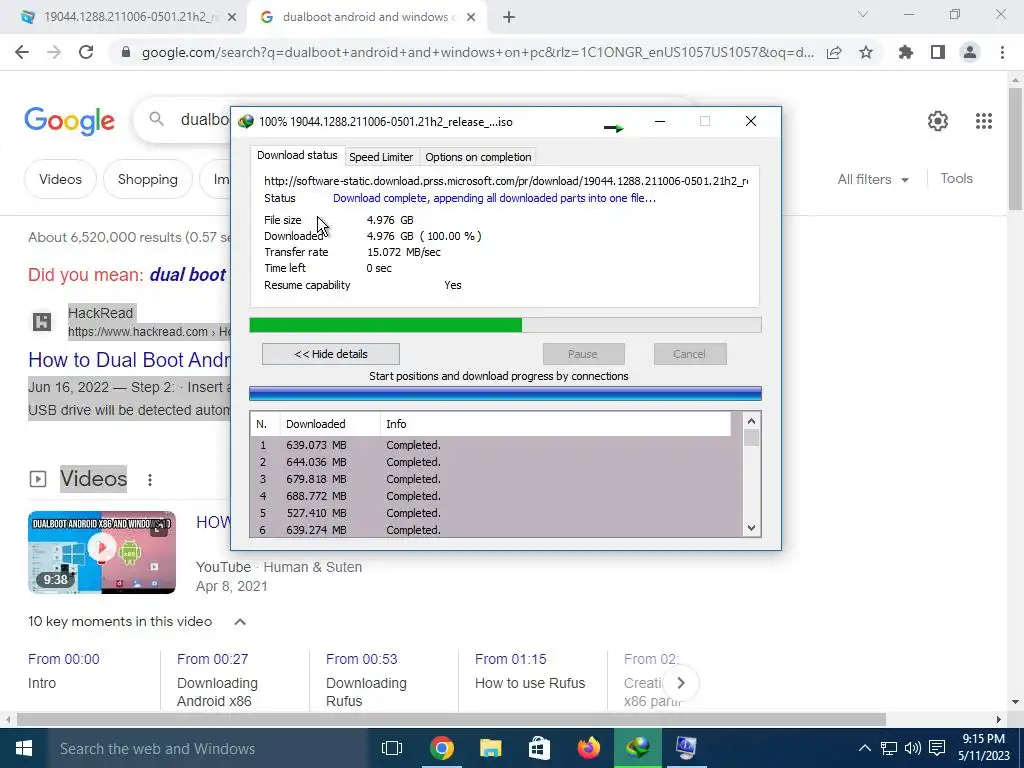
Task: Open File Explorer from taskbar
Action: tap(490, 748)
